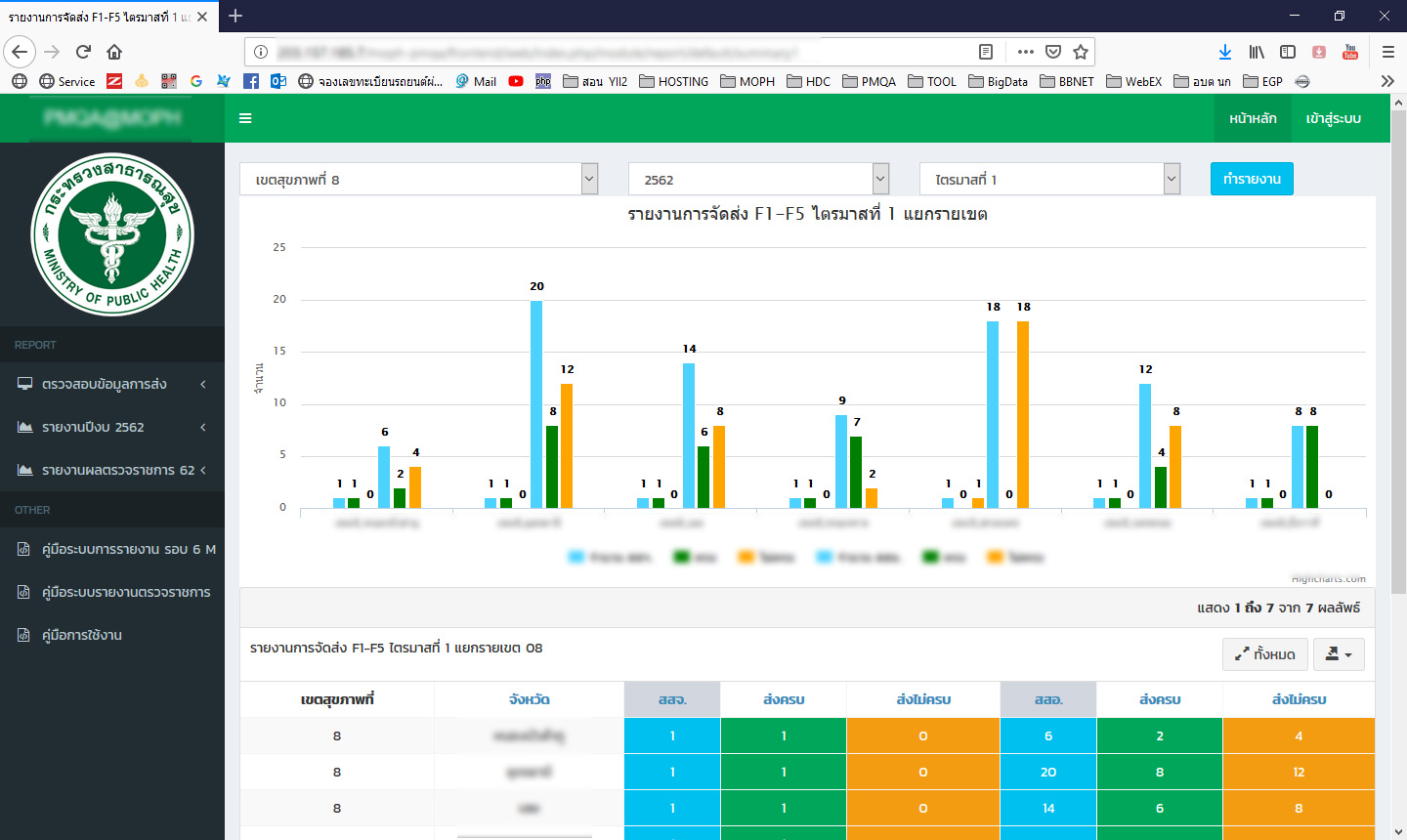Click the Highcharts.com credit link

1329,579
